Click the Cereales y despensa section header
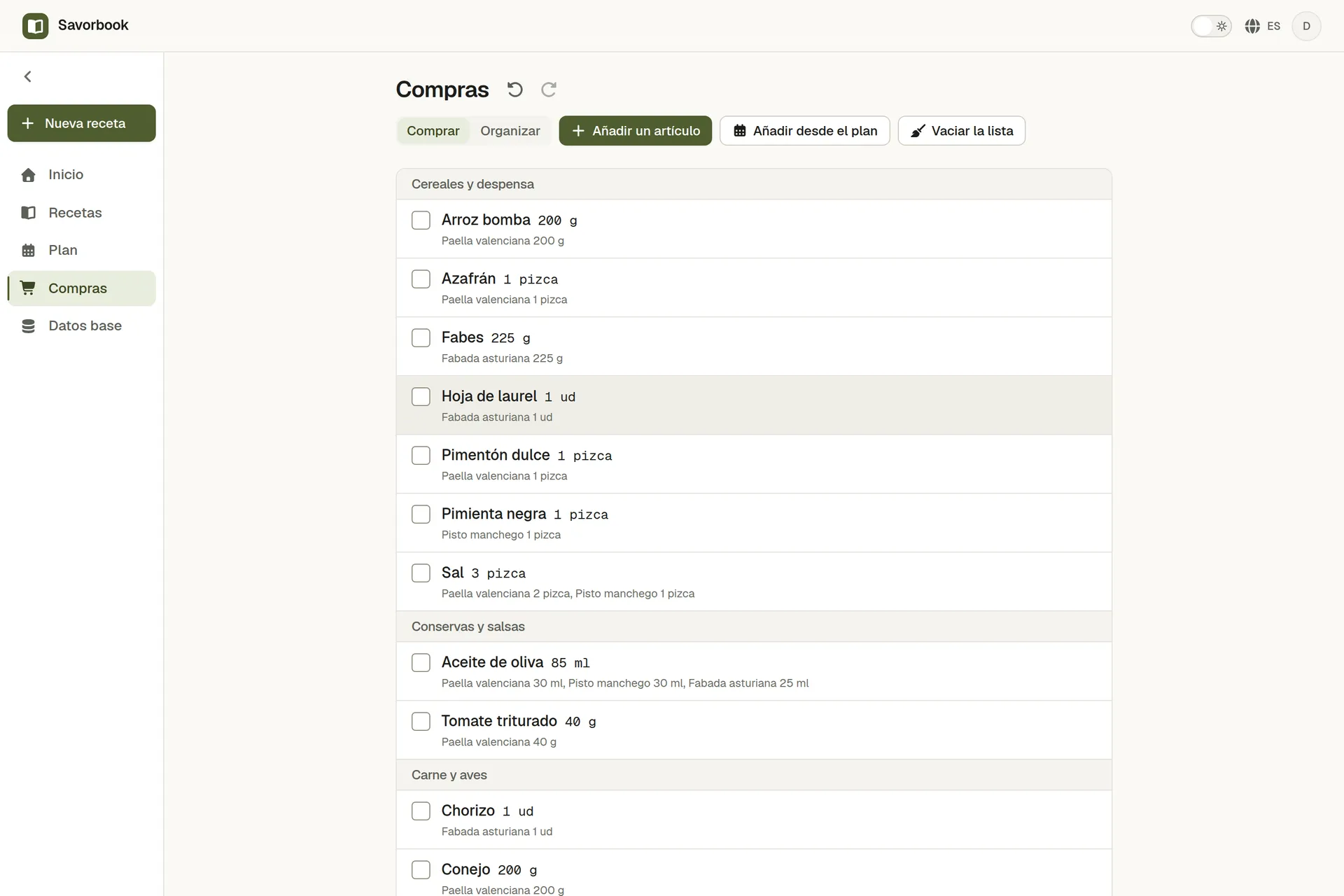Screen dimensions: 1344x896 tap(754, 185)
